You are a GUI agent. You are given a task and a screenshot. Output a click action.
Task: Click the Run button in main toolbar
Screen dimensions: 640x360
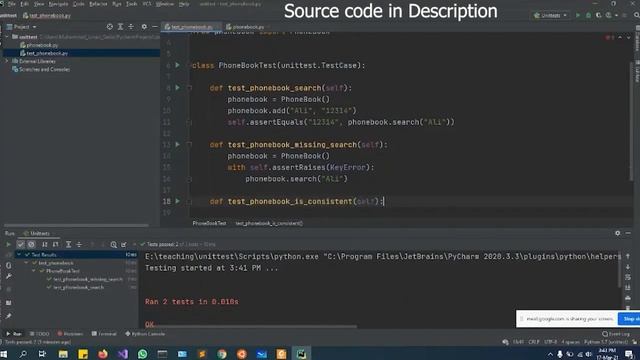[x=578, y=15]
